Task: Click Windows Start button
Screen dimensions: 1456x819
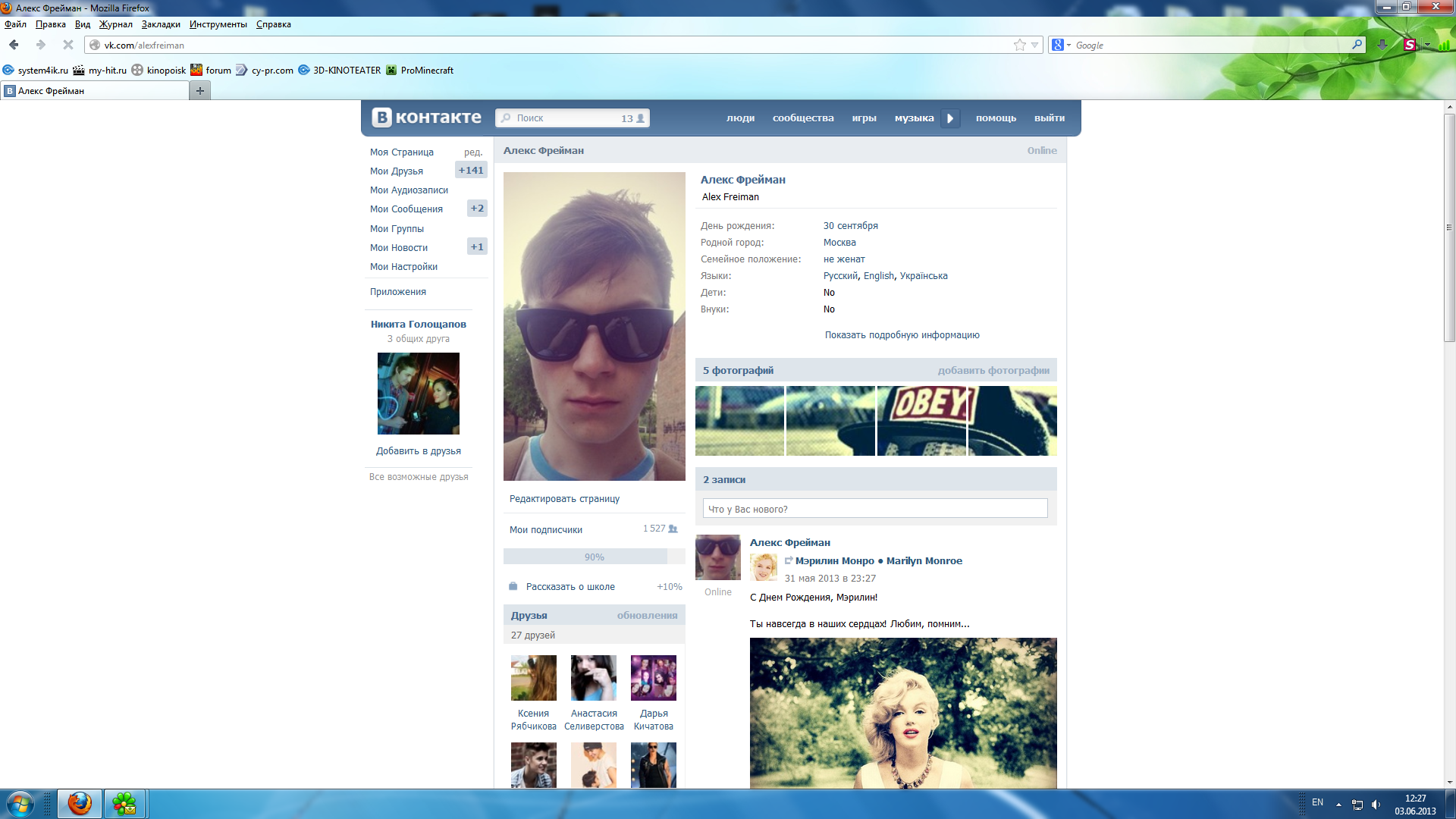Action: [x=20, y=804]
